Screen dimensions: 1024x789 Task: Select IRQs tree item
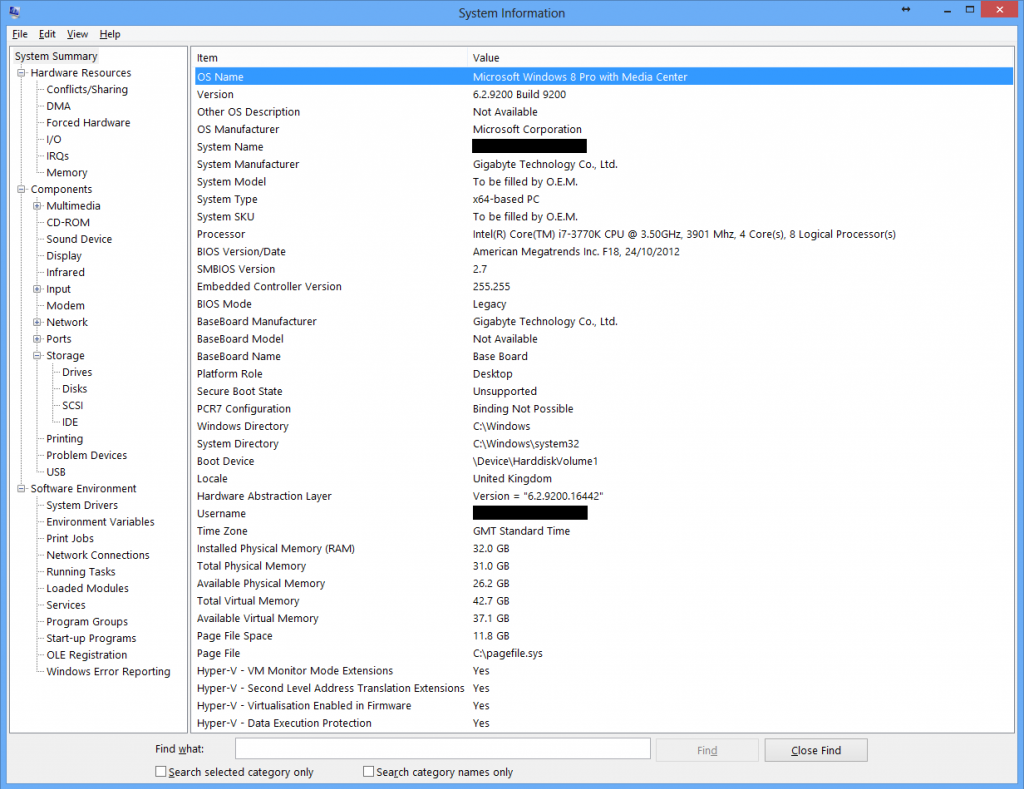(x=57, y=156)
